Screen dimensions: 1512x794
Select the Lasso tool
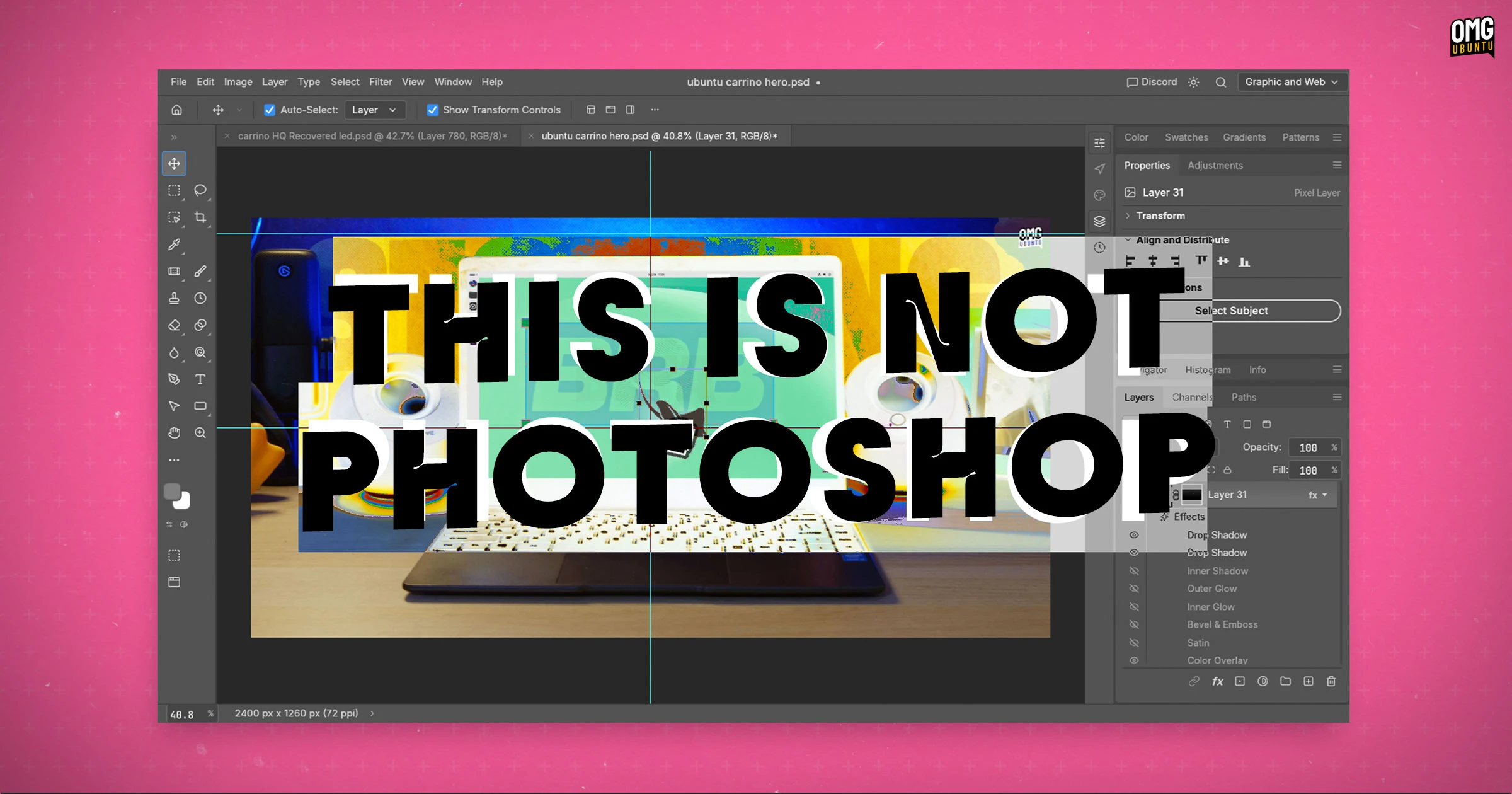tap(200, 190)
